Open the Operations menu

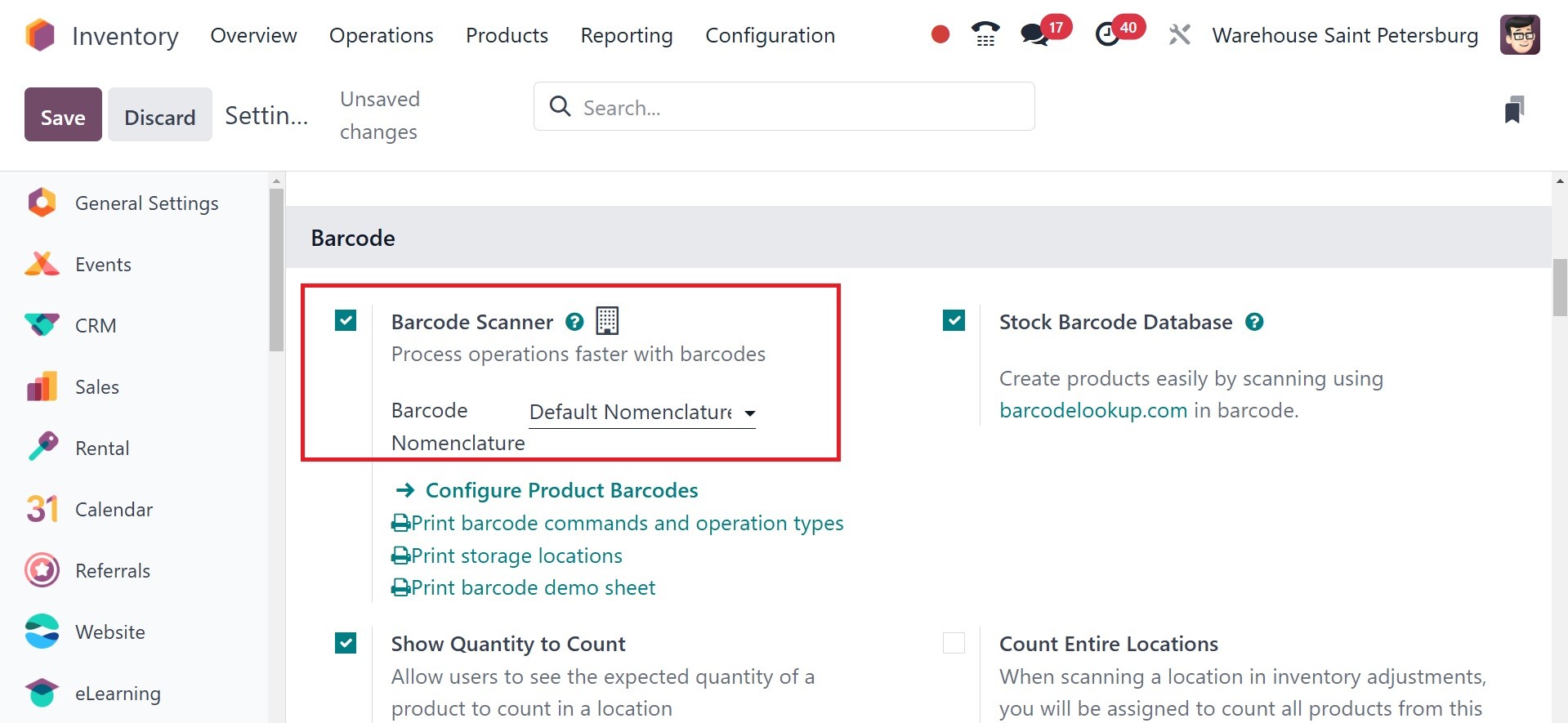pyautogui.click(x=381, y=35)
